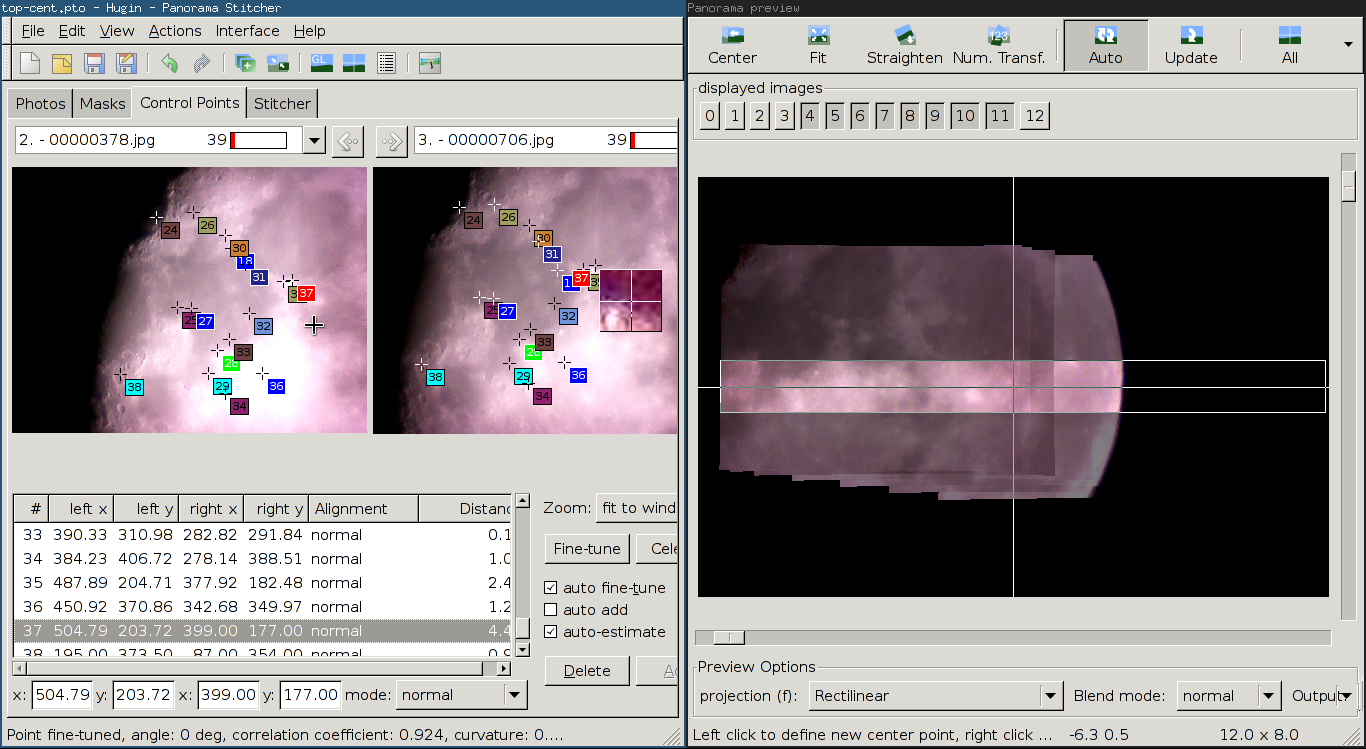
Task: Toggle displayed image 5 in the preview
Action: click(x=835, y=115)
